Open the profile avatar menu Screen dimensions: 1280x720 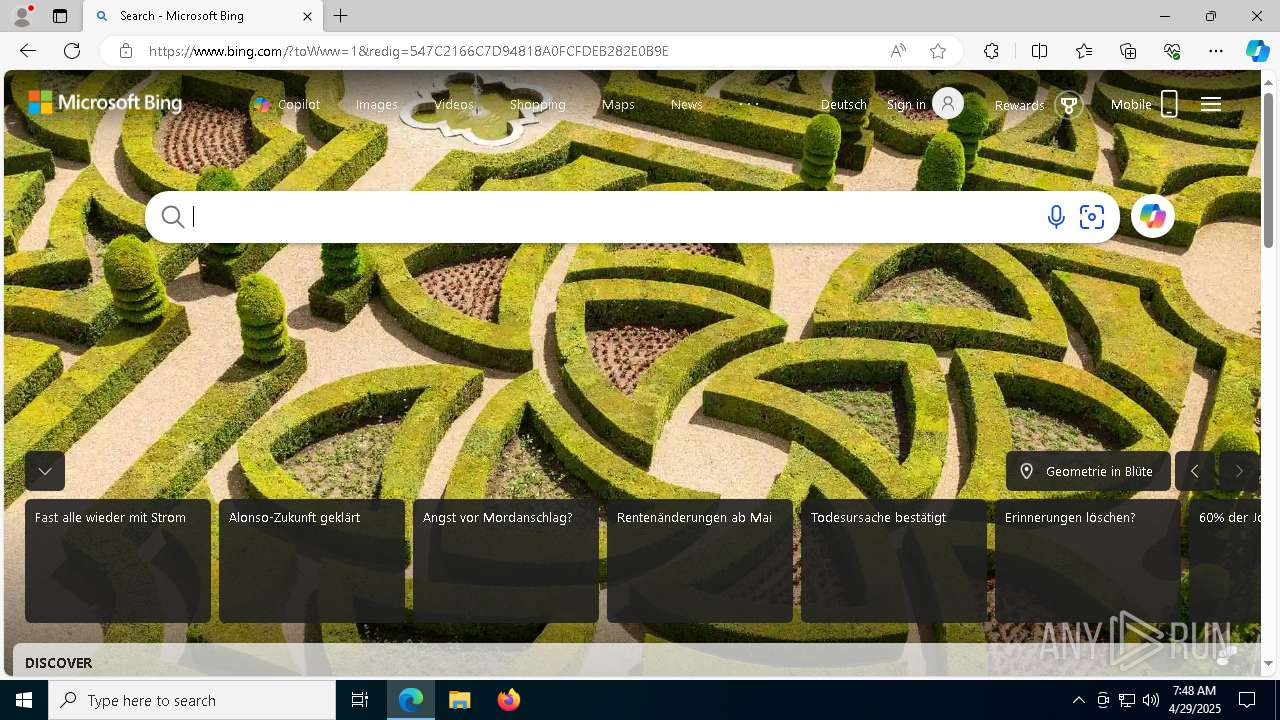pyautogui.click(x=21, y=16)
